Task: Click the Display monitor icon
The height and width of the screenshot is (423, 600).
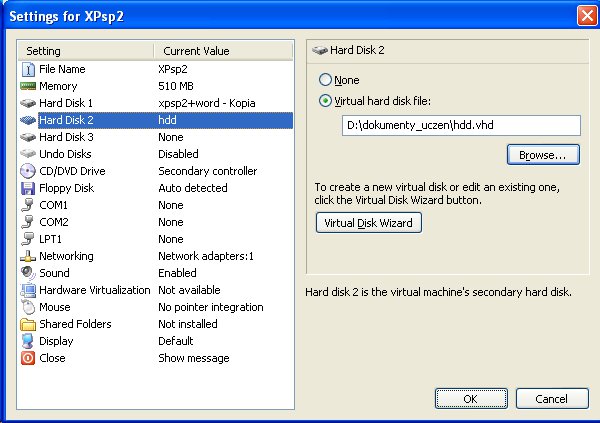Action: point(28,341)
